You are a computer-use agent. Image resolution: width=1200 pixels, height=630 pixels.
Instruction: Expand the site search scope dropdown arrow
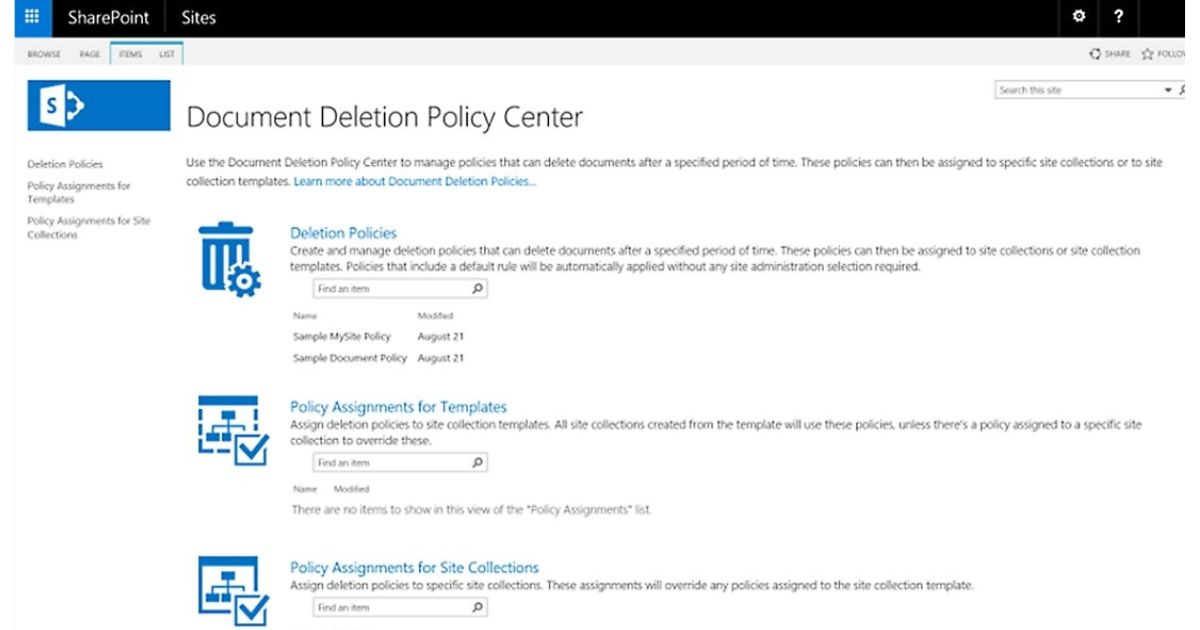click(x=1167, y=90)
